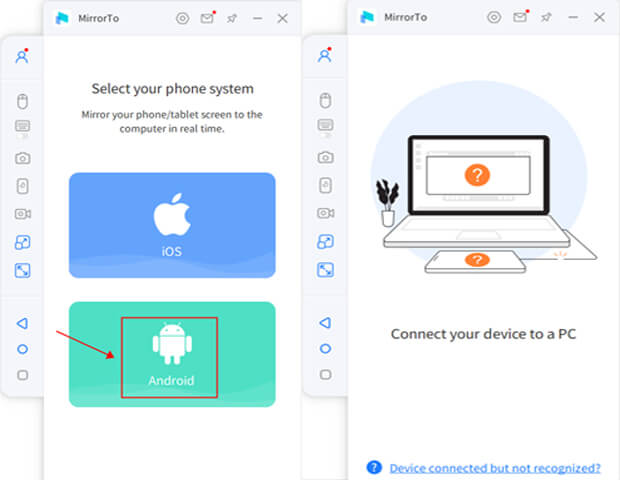Pin right MirrorTo window on top
Image resolution: width=620 pixels, height=480 pixels.
click(546, 17)
